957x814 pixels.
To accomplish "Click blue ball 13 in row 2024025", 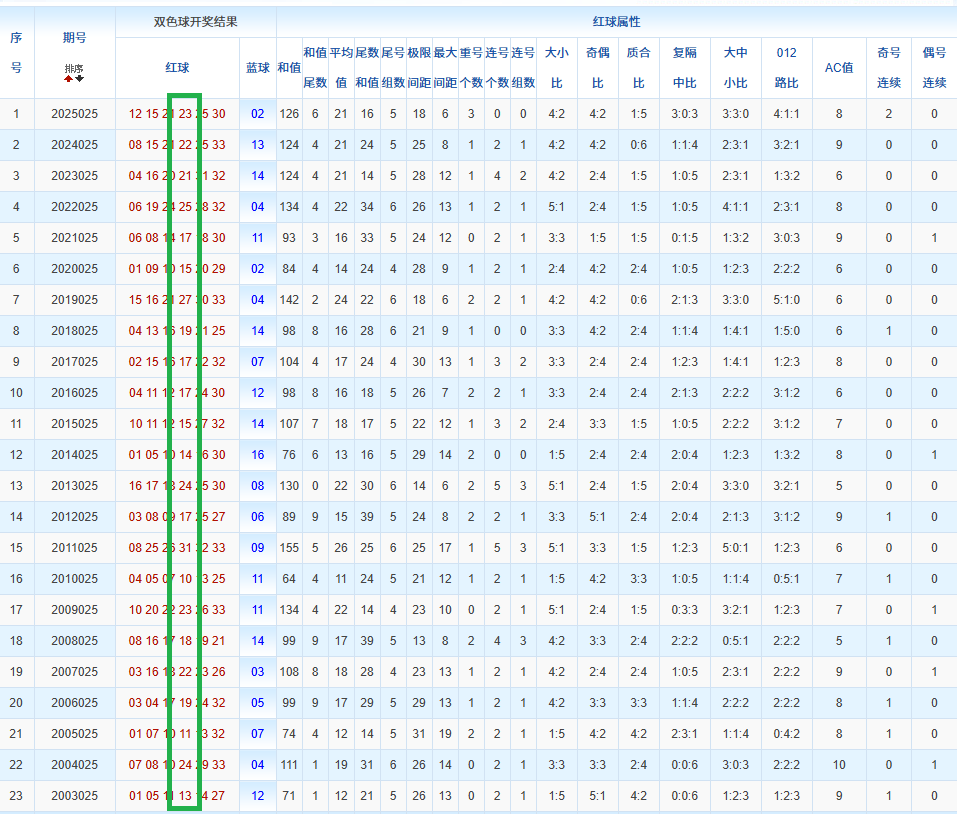I will (258, 145).
